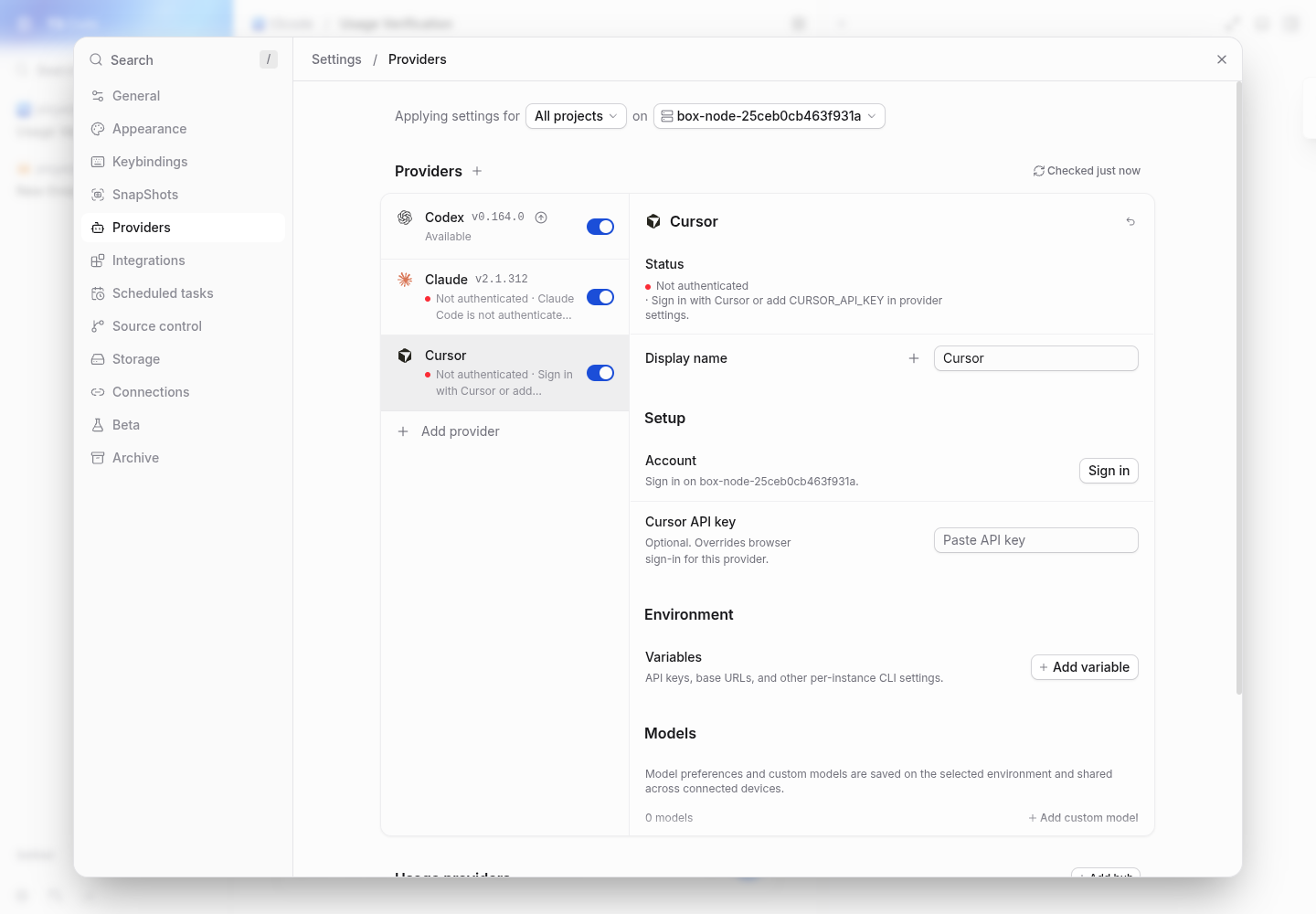Expand the box-node-25ceb0cb463f931a environment dropdown
1316x914 pixels.
[769, 116]
